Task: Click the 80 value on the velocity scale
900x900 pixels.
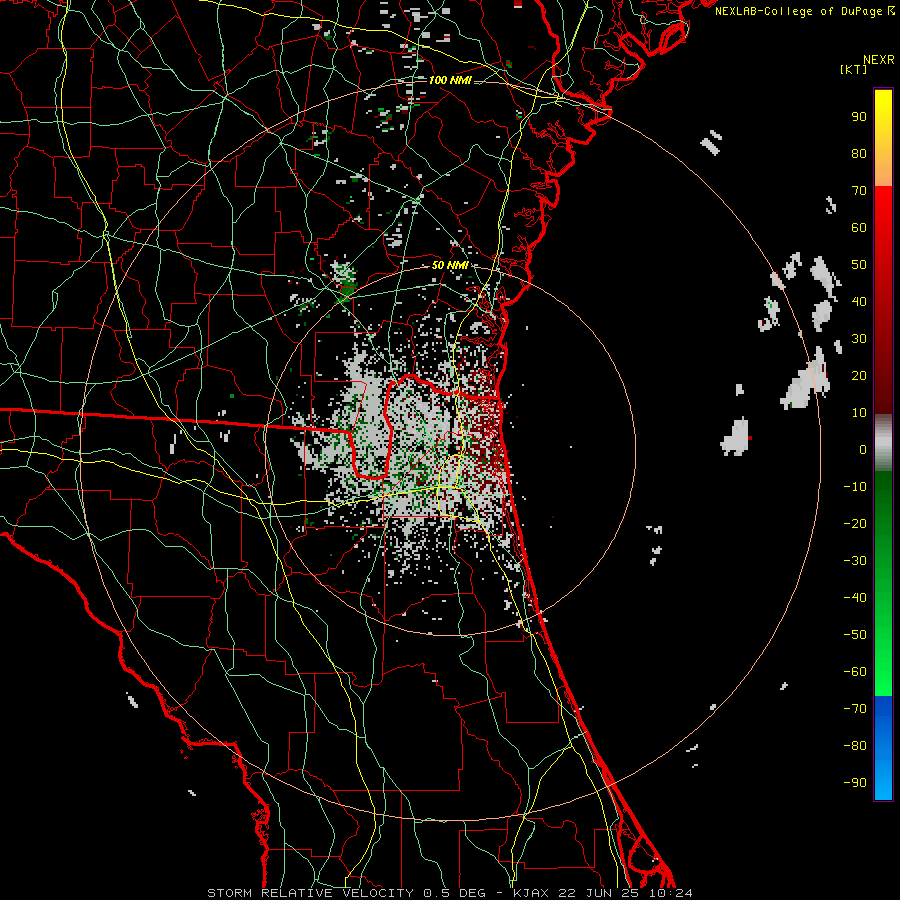Action: [x=859, y=154]
